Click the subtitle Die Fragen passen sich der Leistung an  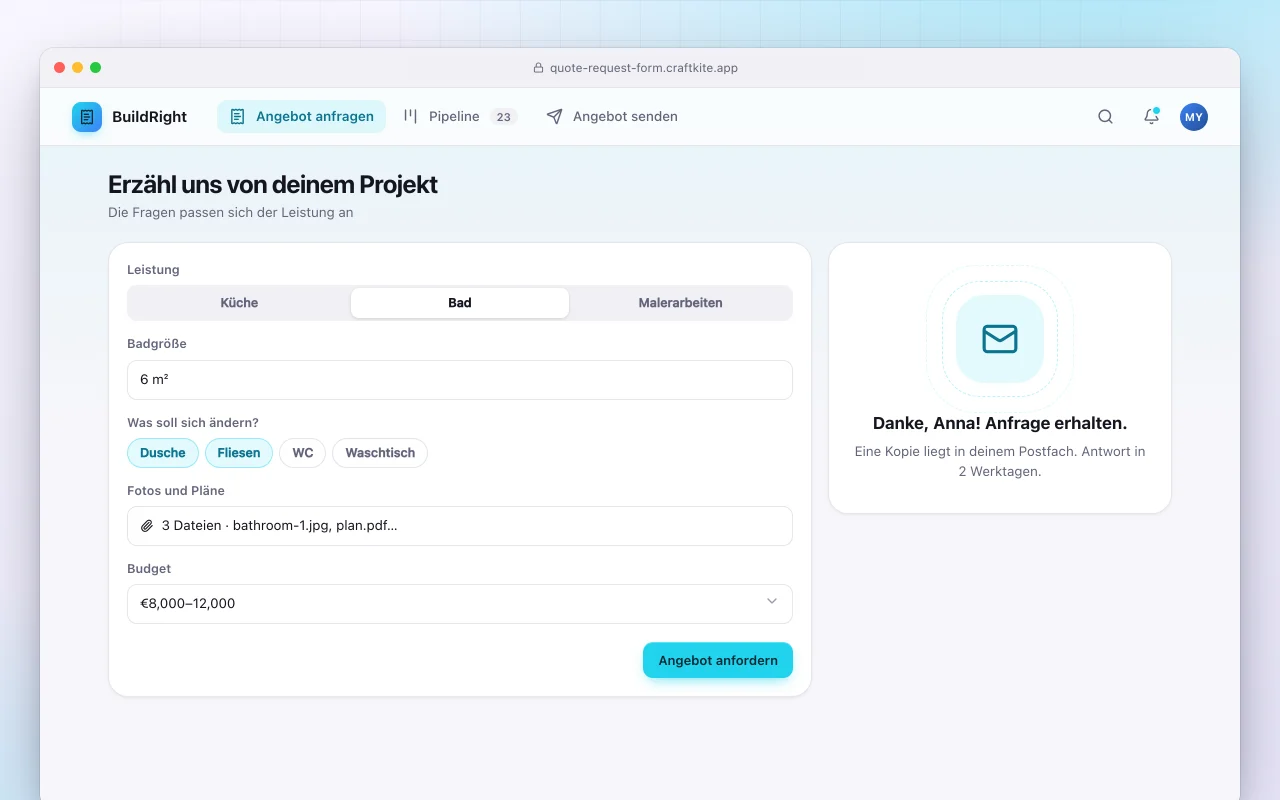231,212
